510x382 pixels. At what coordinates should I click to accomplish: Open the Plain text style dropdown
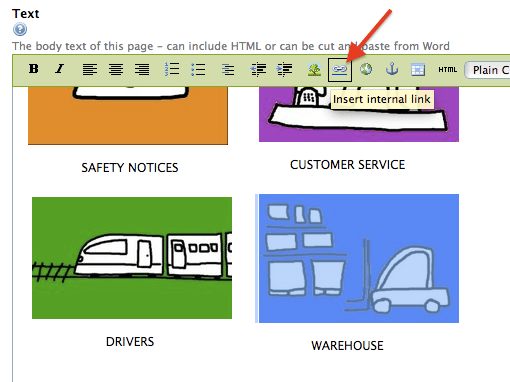(487, 70)
